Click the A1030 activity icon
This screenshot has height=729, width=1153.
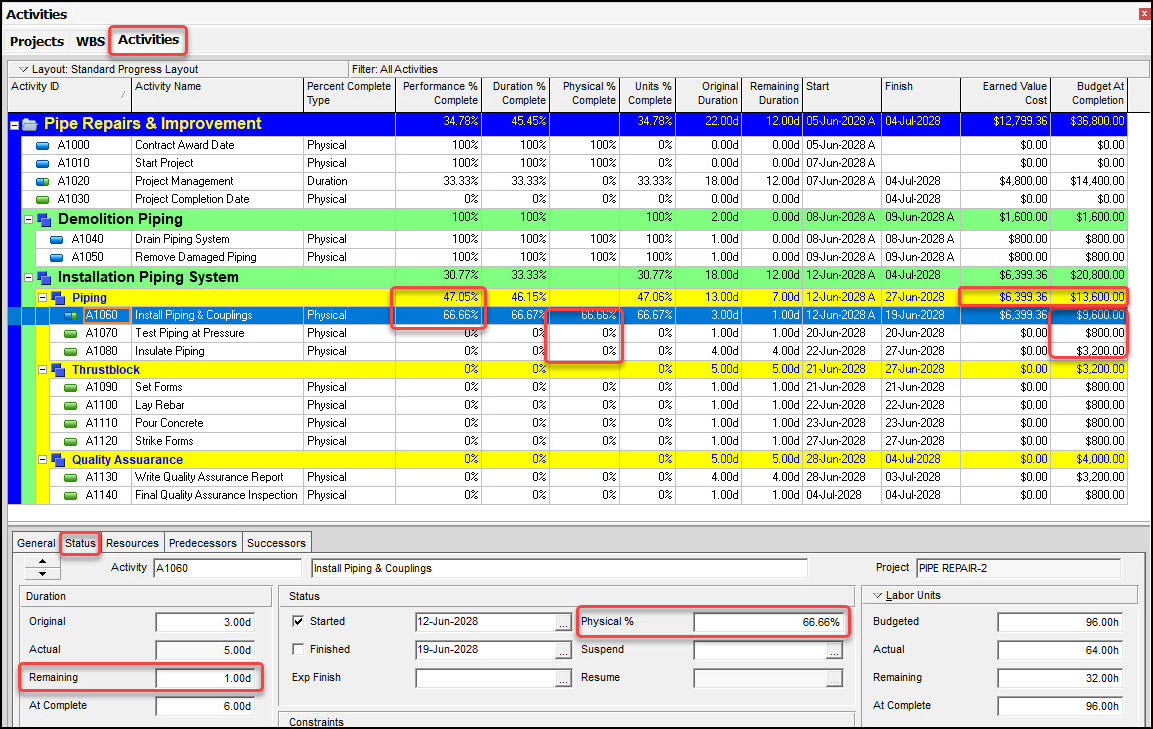43,199
